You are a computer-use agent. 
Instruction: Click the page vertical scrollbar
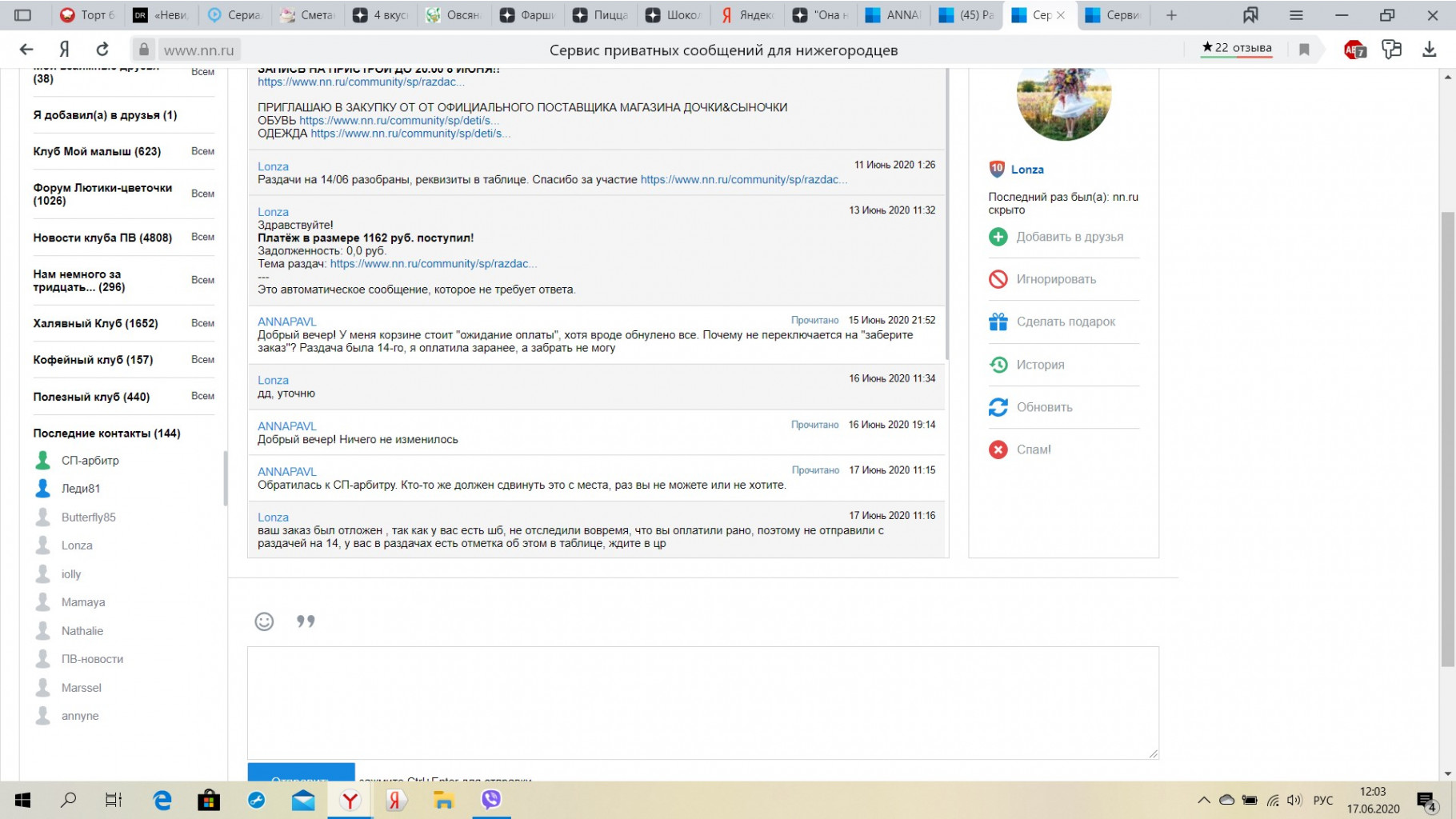[1447, 438]
